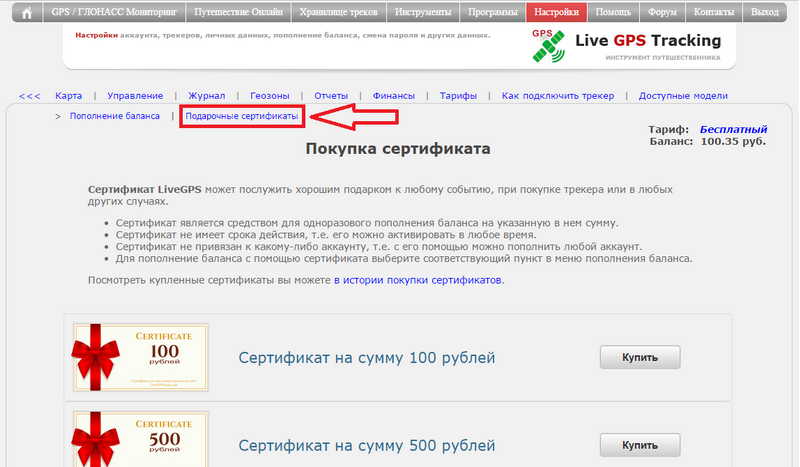Click the Live GPS Tracking logo
This screenshot has width=800, height=467.
pyautogui.click(x=628, y=46)
